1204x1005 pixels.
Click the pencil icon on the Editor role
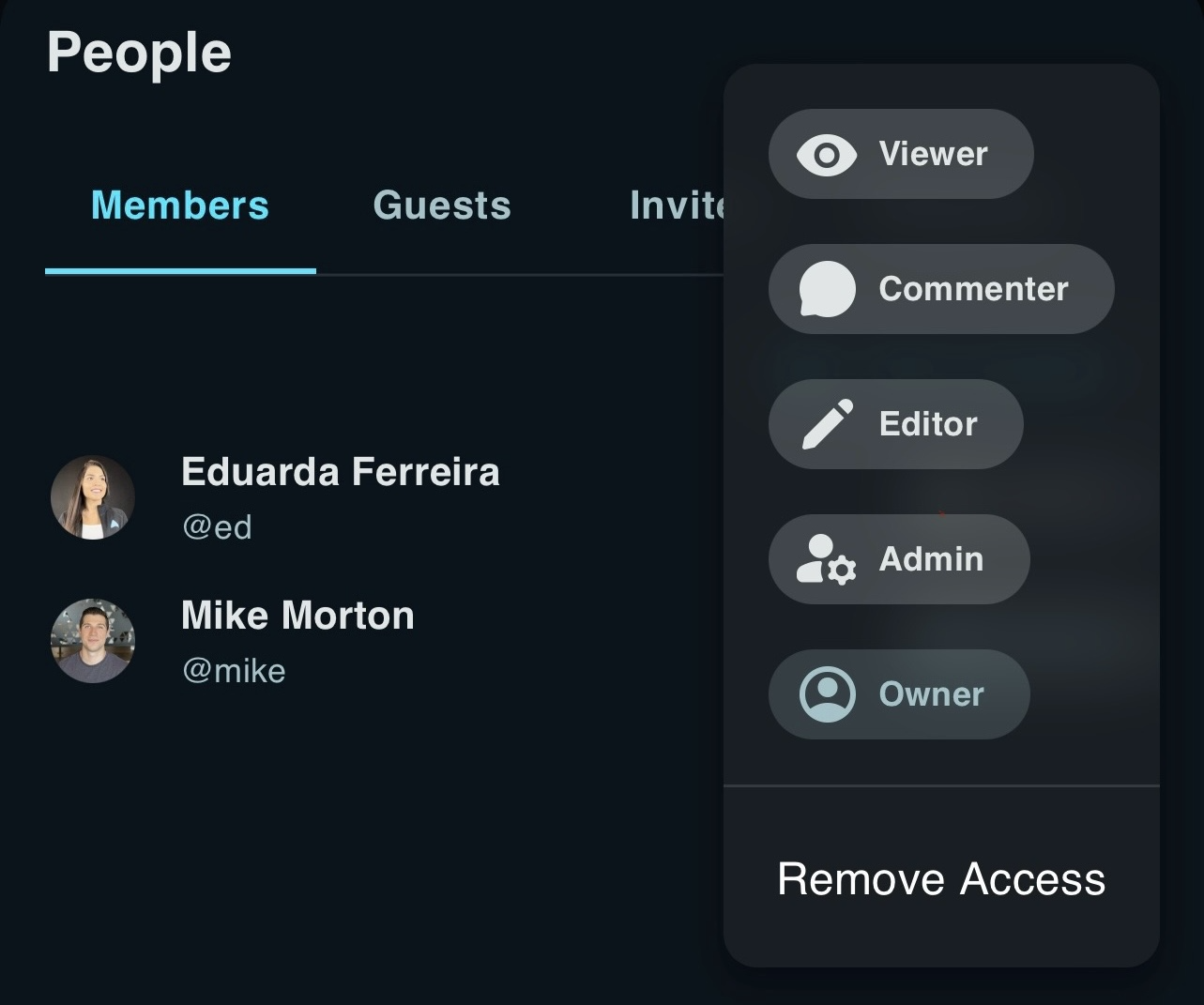827,424
